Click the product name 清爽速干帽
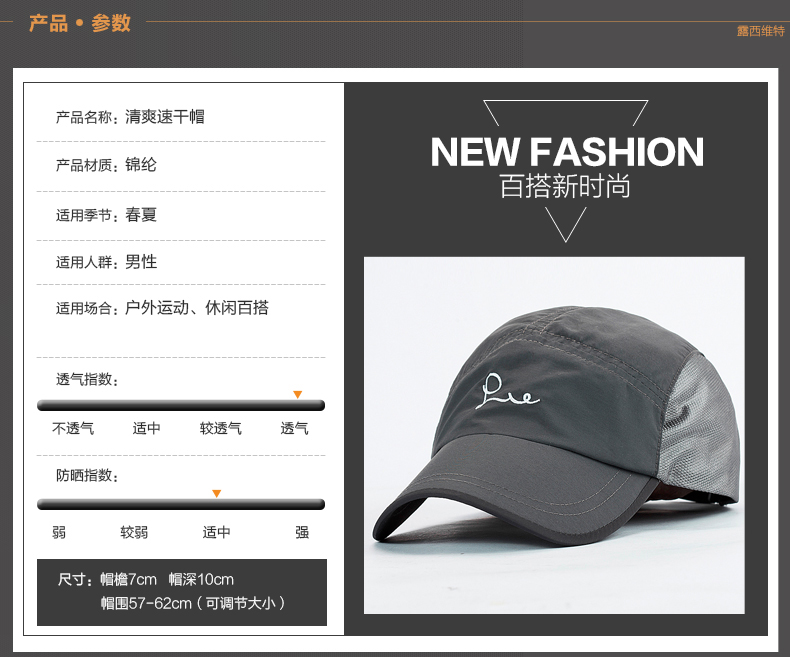The image size is (790, 657). click(165, 117)
